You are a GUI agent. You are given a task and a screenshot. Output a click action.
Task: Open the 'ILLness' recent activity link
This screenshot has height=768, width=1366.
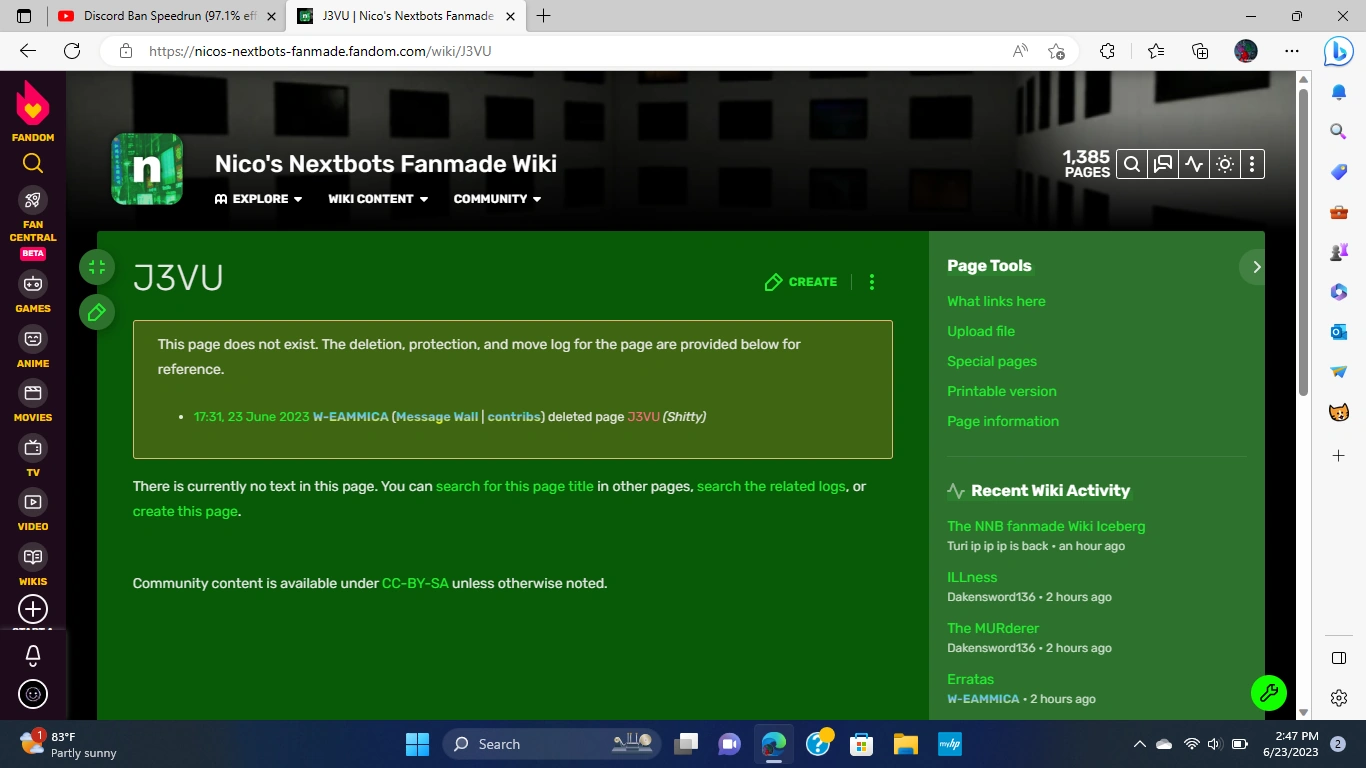(x=972, y=578)
